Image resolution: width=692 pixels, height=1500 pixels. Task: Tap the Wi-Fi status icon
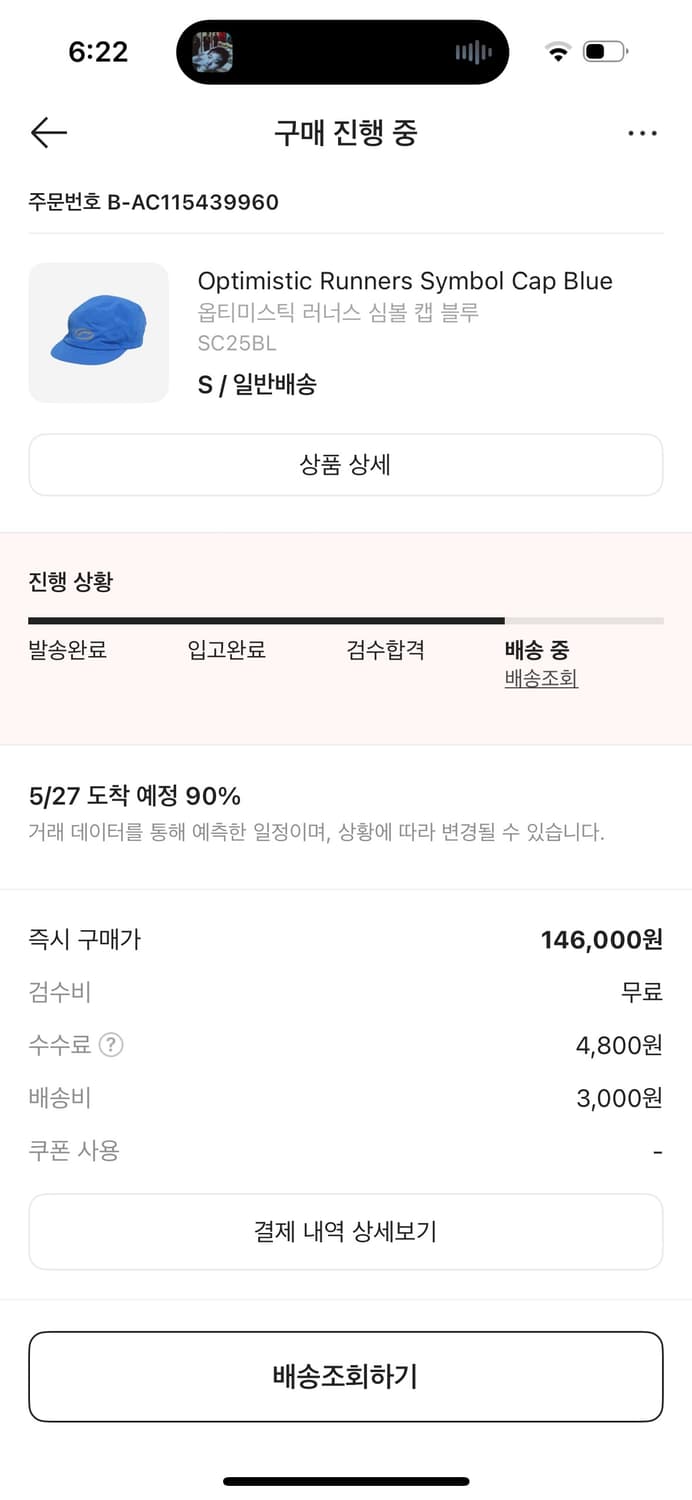[x=557, y=52]
